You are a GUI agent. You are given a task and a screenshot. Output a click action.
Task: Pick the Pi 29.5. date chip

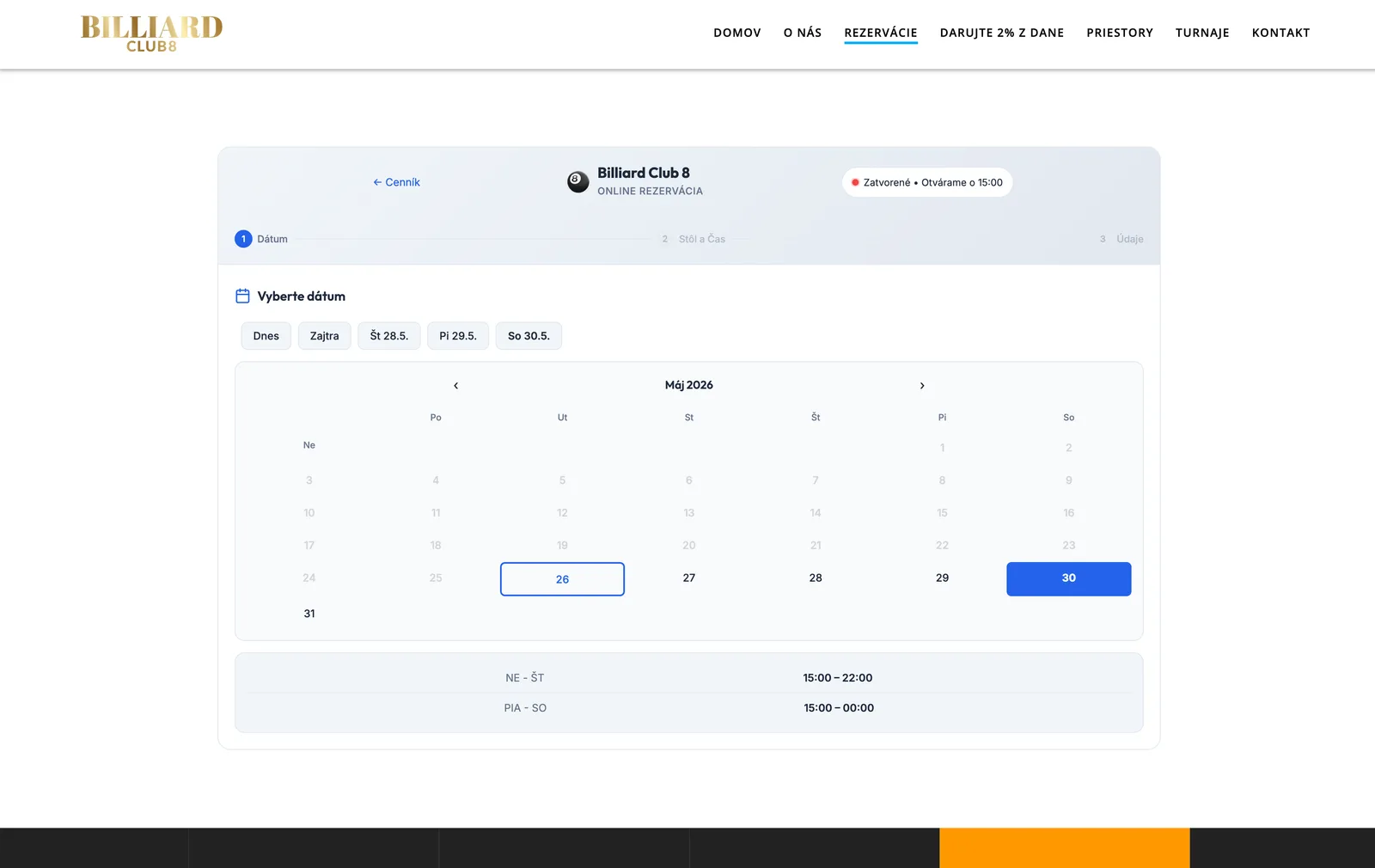coord(458,336)
